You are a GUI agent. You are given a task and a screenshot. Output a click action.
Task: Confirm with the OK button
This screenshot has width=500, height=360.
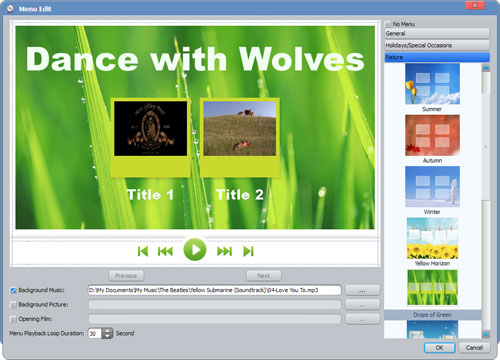(x=439, y=348)
